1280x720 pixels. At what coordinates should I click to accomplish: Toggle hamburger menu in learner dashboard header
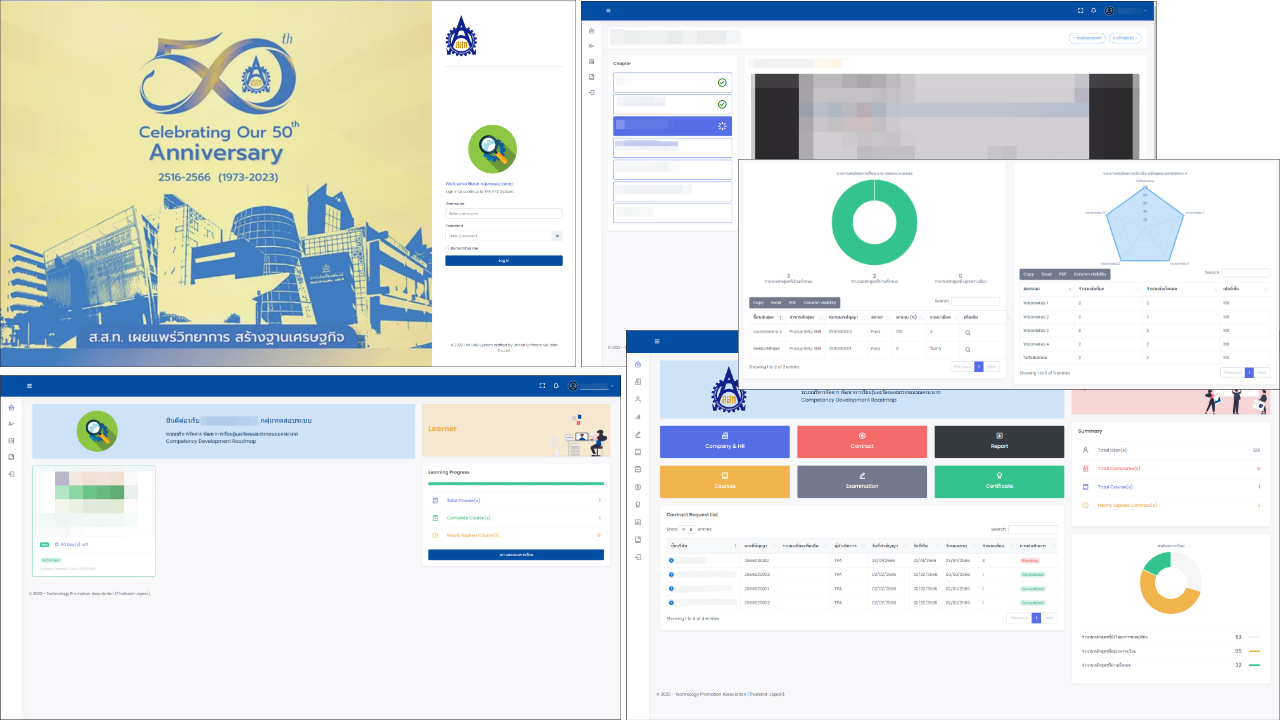29,386
